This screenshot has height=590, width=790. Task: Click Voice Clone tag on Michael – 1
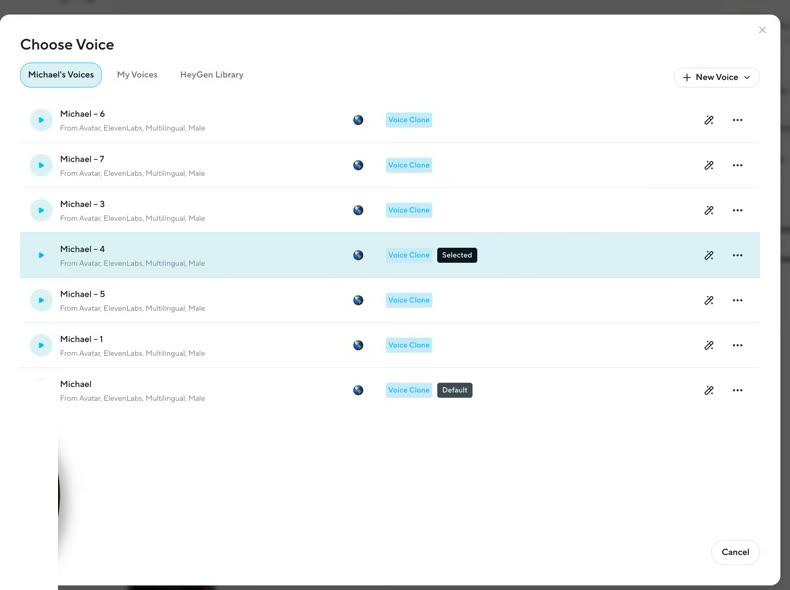point(409,345)
